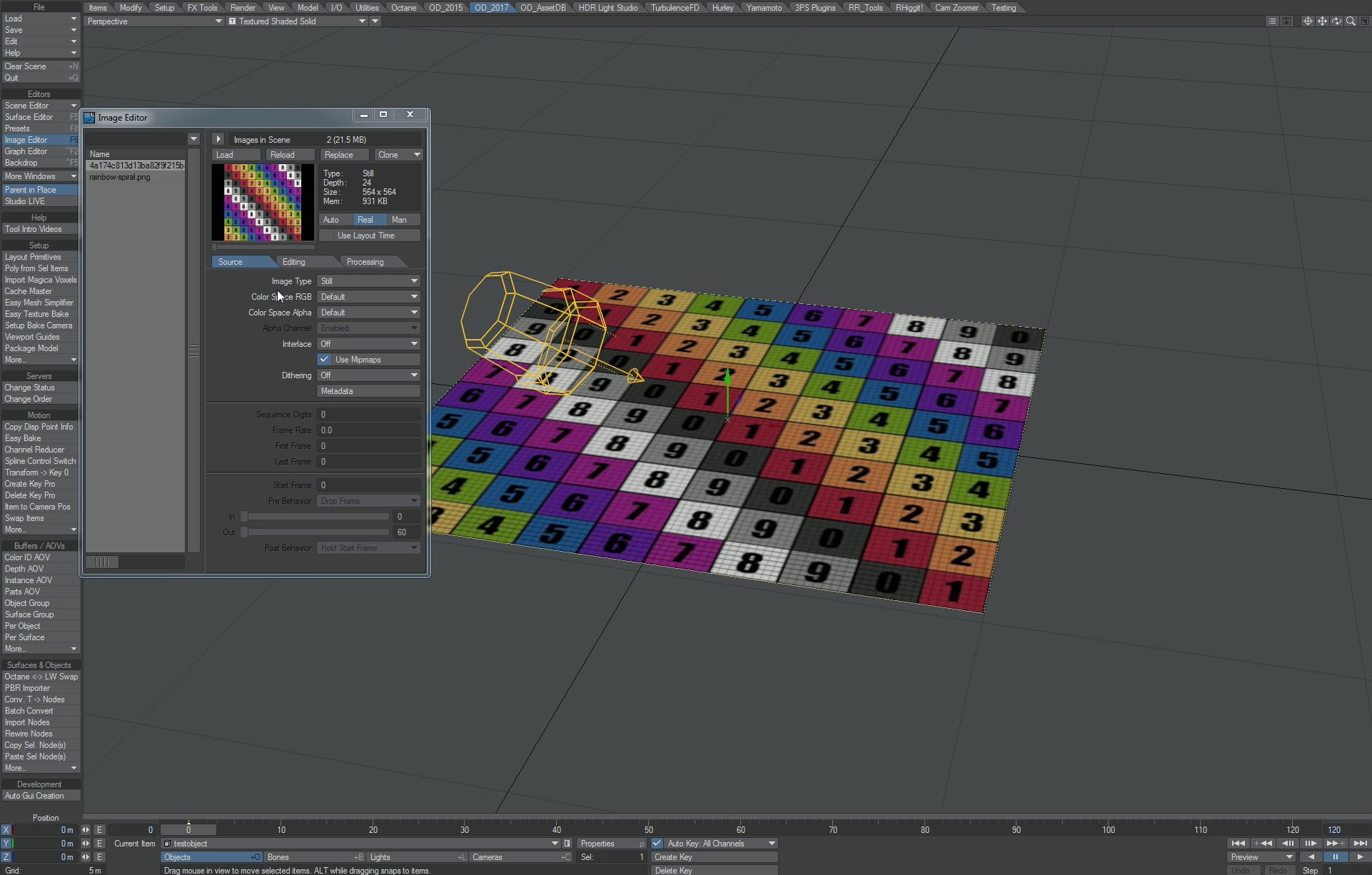Click the viewport center/target crosshair icon
1372x875 pixels.
tap(1308, 21)
